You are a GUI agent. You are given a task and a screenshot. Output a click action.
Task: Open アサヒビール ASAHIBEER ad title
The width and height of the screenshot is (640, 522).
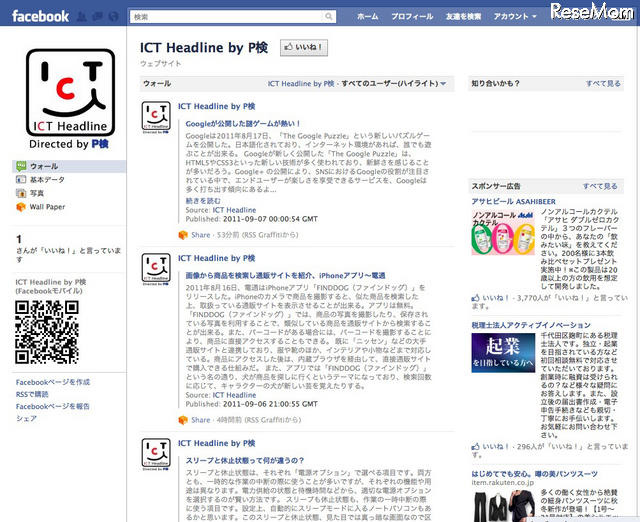513,202
